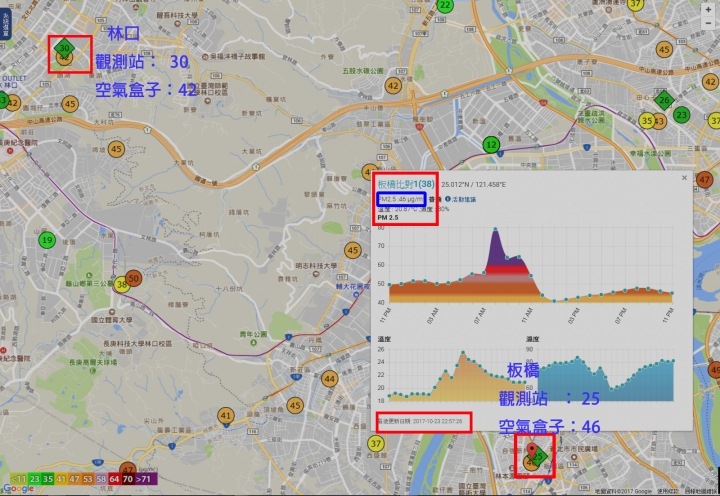Close the 板橋比對1 info popup

(684, 178)
